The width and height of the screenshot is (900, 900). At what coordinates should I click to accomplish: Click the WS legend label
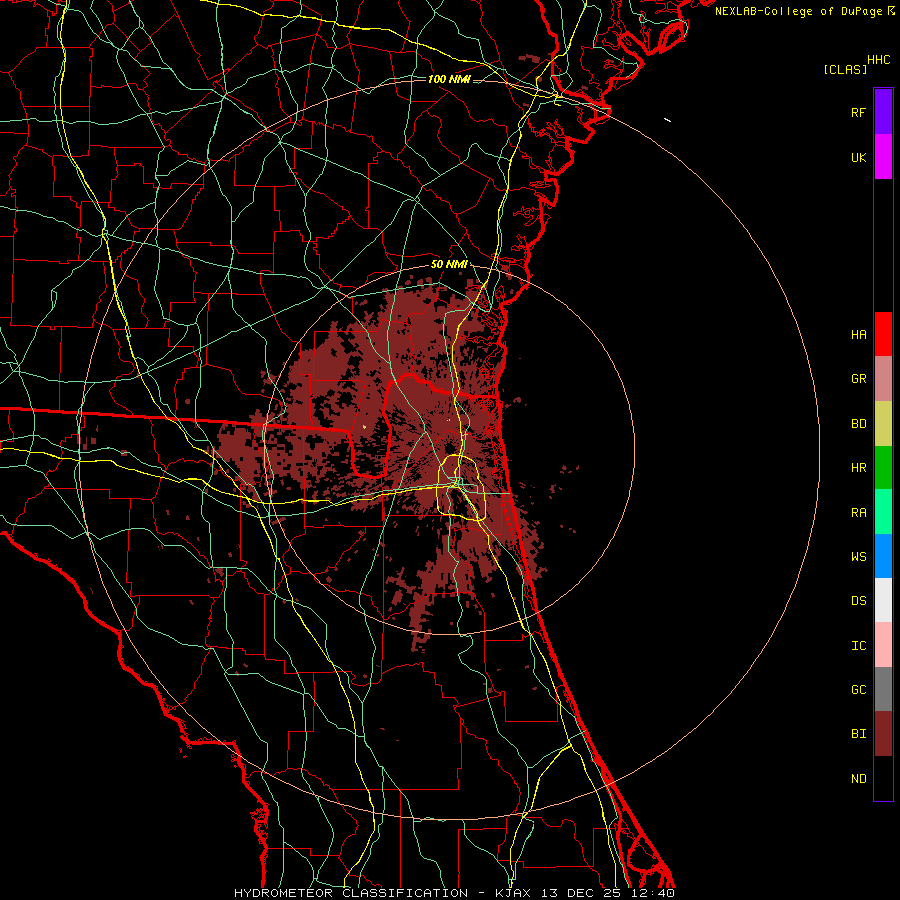tap(858, 557)
